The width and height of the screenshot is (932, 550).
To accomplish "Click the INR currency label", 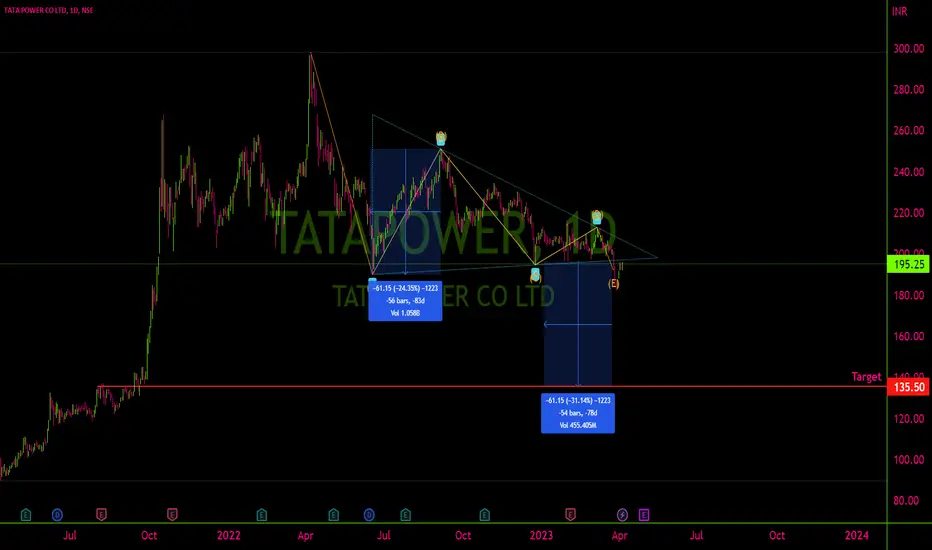I will coord(899,11).
